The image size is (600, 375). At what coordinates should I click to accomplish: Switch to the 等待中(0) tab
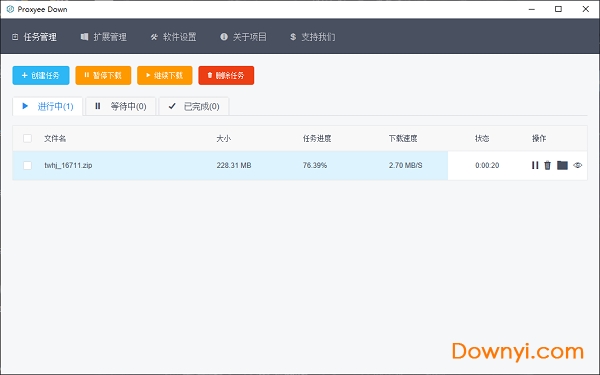coord(121,106)
